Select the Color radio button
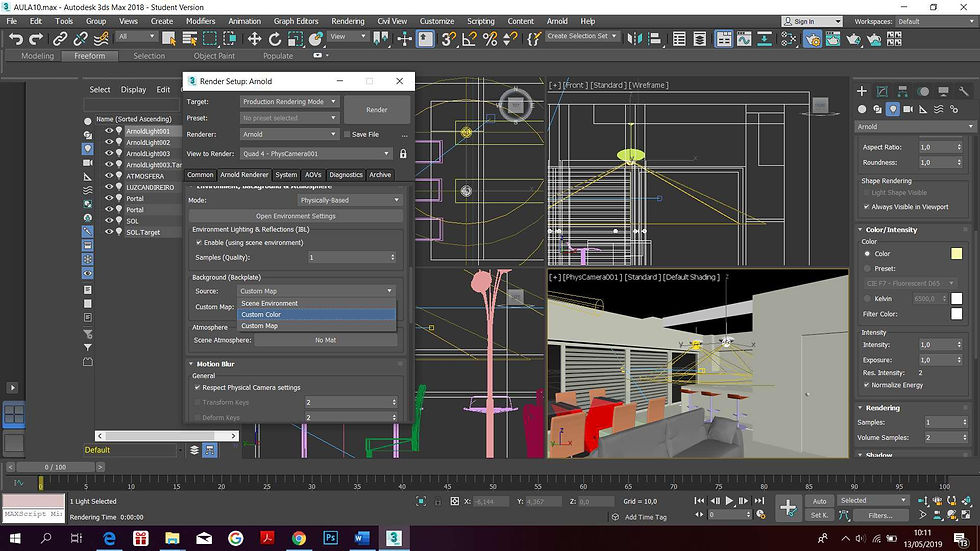The image size is (980, 551). (867, 254)
